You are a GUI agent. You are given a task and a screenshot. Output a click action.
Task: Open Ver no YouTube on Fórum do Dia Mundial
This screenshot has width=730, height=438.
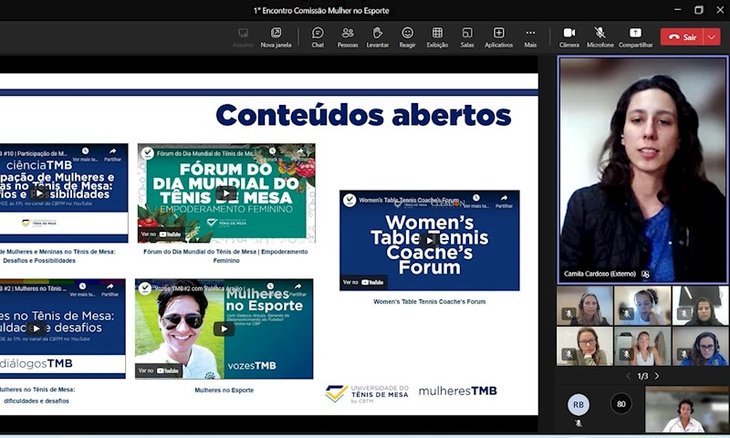click(x=161, y=234)
